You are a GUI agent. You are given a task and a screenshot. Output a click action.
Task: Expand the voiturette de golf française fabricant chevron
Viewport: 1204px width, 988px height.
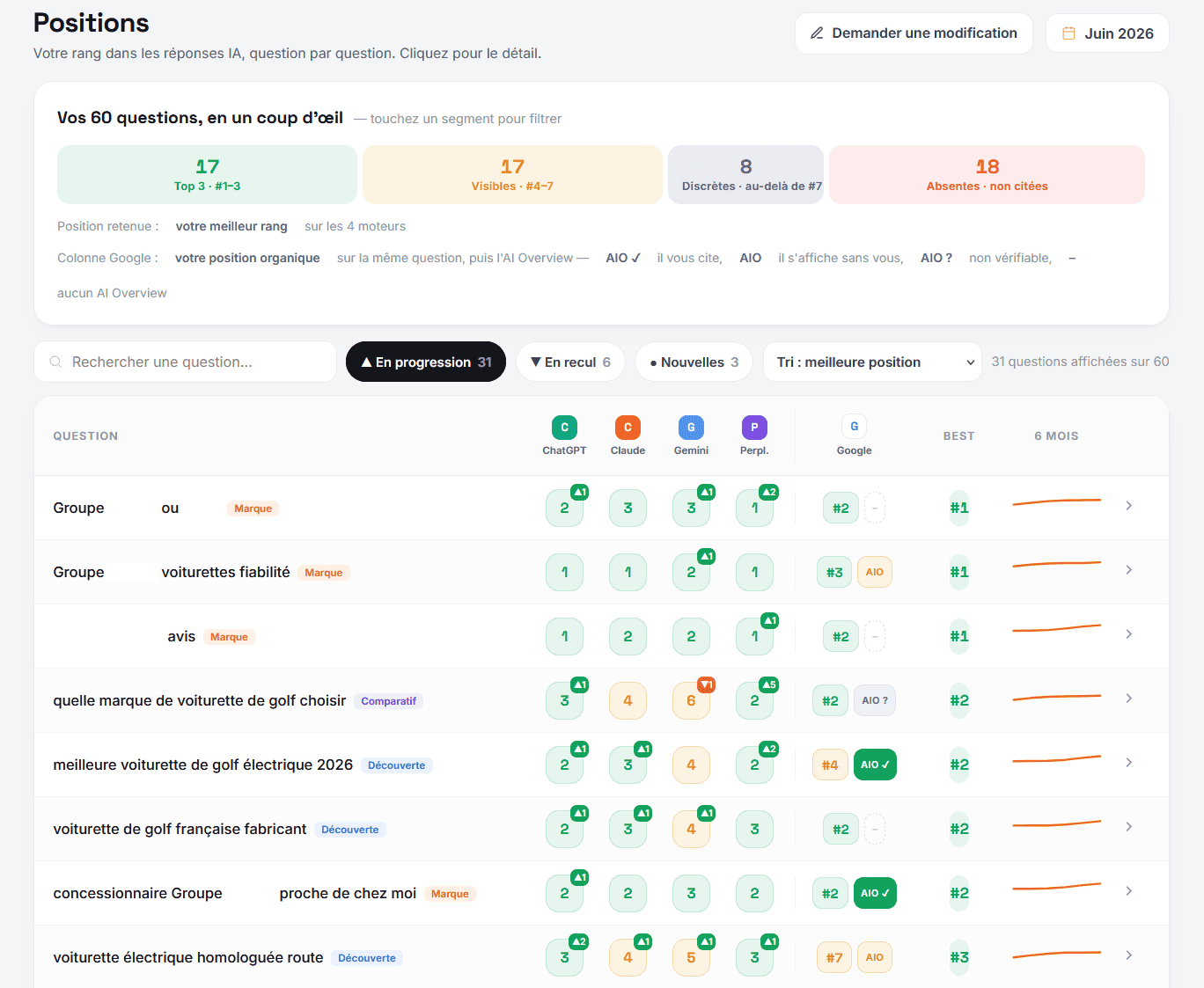[1128, 827]
